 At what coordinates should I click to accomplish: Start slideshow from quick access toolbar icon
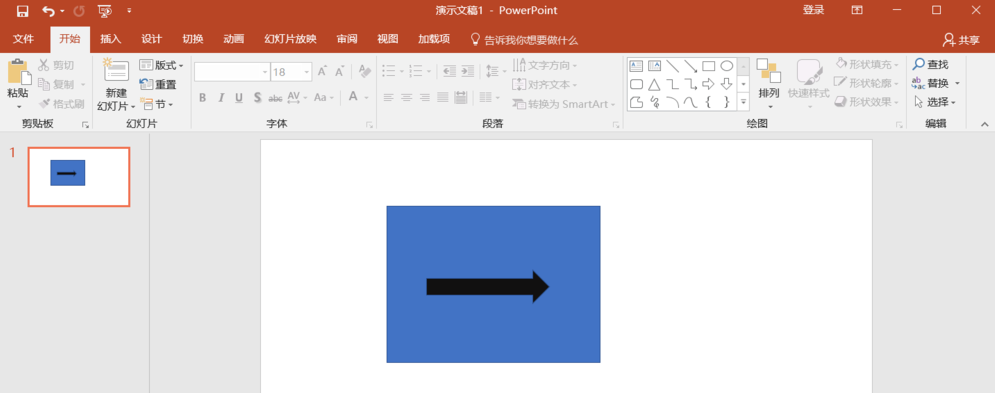coord(105,11)
